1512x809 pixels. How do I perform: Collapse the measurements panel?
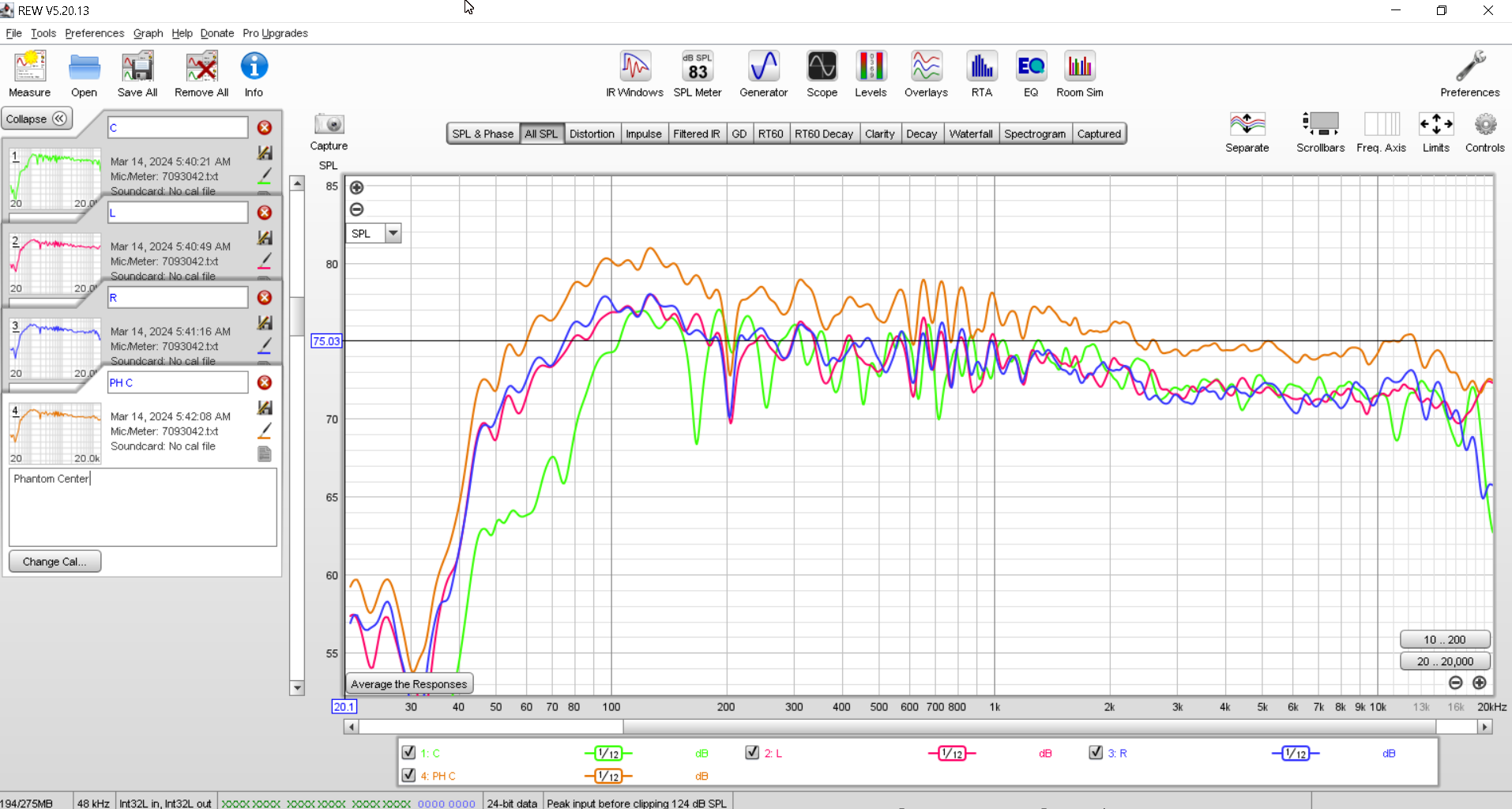pyautogui.click(x=37, y=119)
